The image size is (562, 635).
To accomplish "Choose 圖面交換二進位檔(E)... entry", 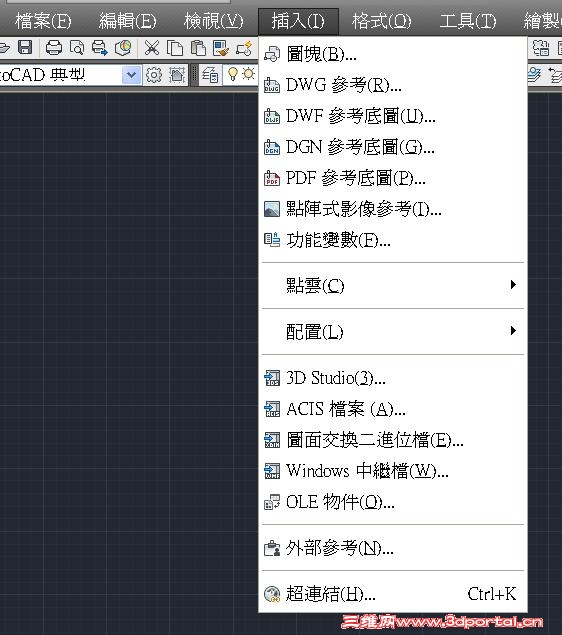I will (x=393, y=440).
